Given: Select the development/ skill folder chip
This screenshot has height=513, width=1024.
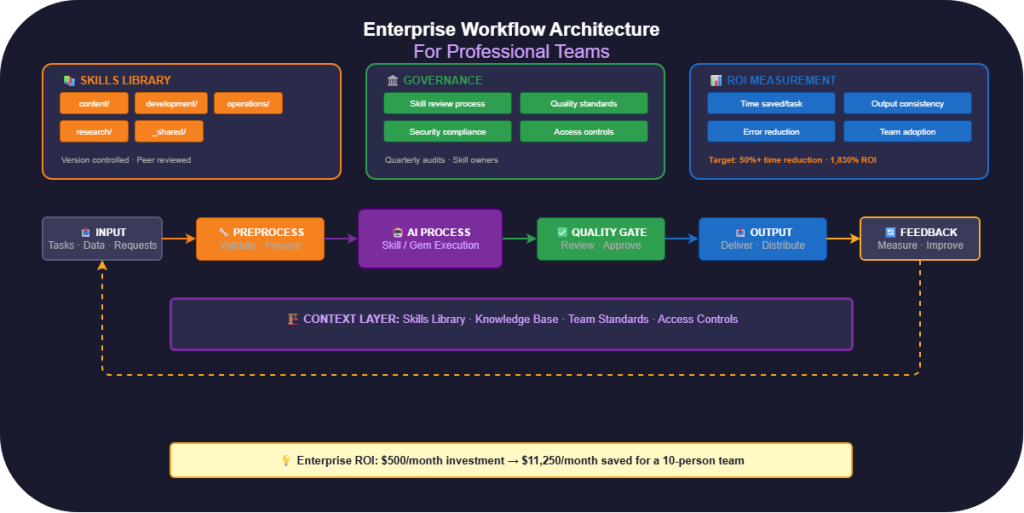Looking at the screenshot, I should pyautogui.click(x=171, y=103).
